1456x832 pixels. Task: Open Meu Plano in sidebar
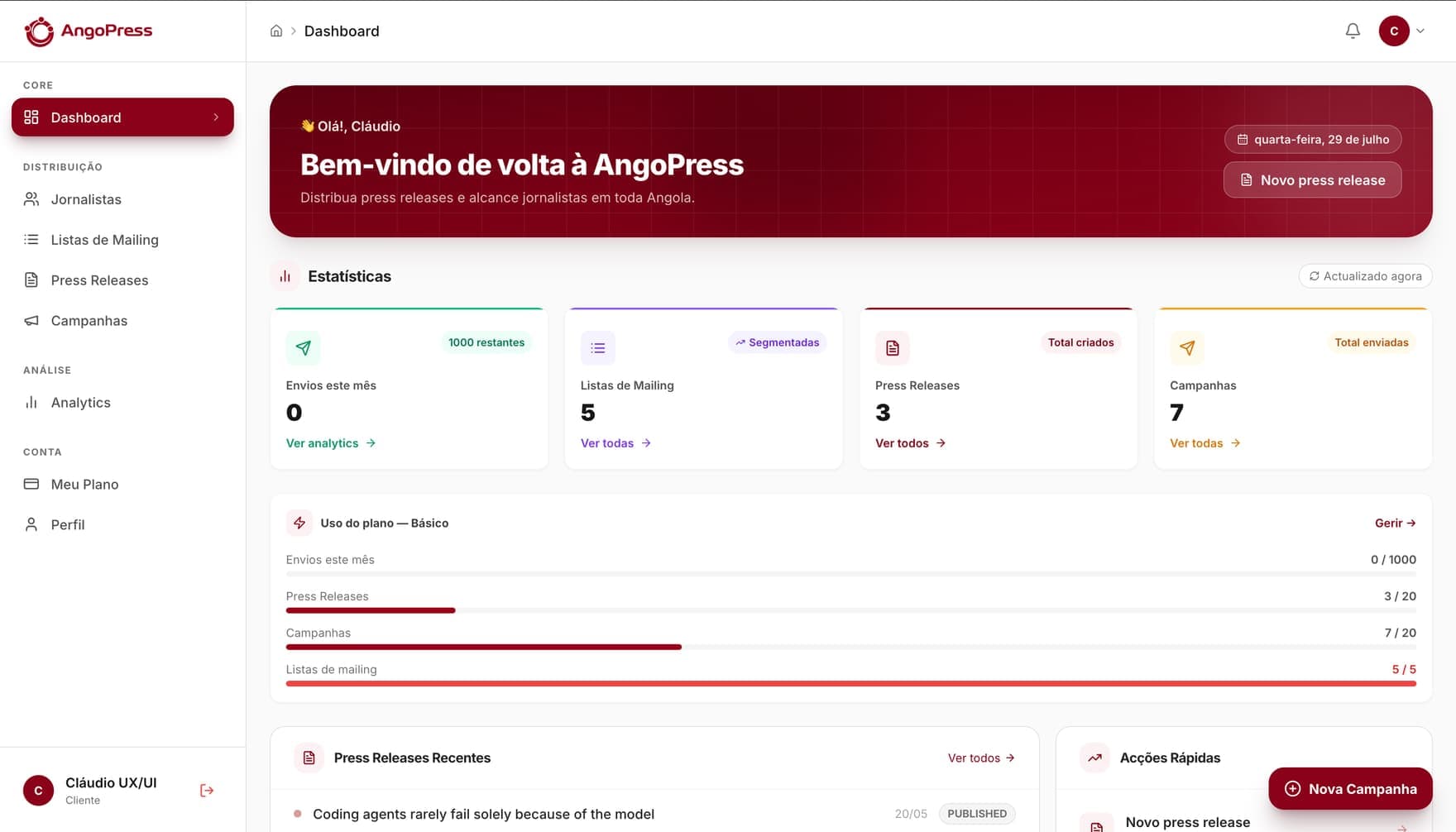[122, 484]
